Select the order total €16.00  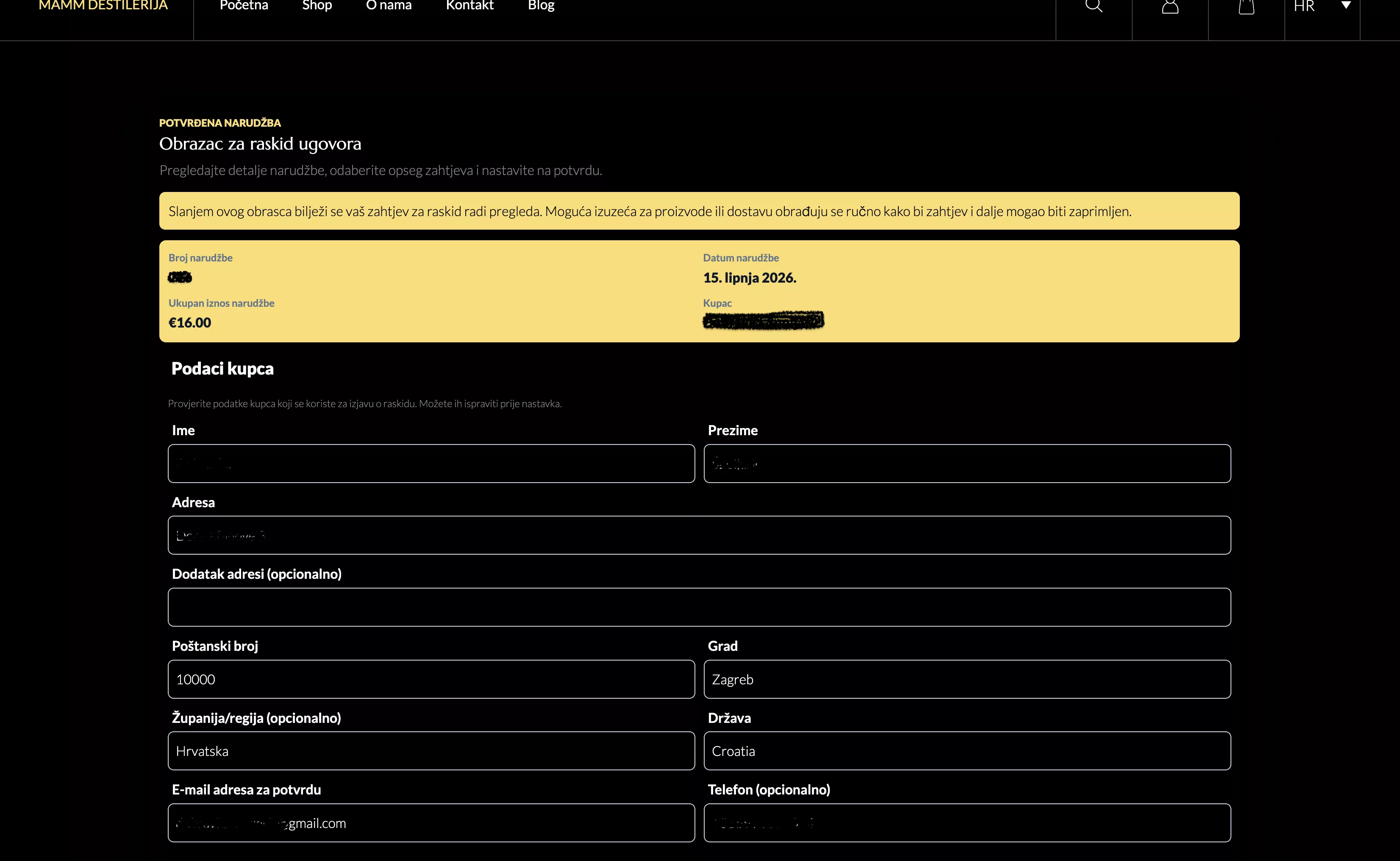(x=189, y=323)
